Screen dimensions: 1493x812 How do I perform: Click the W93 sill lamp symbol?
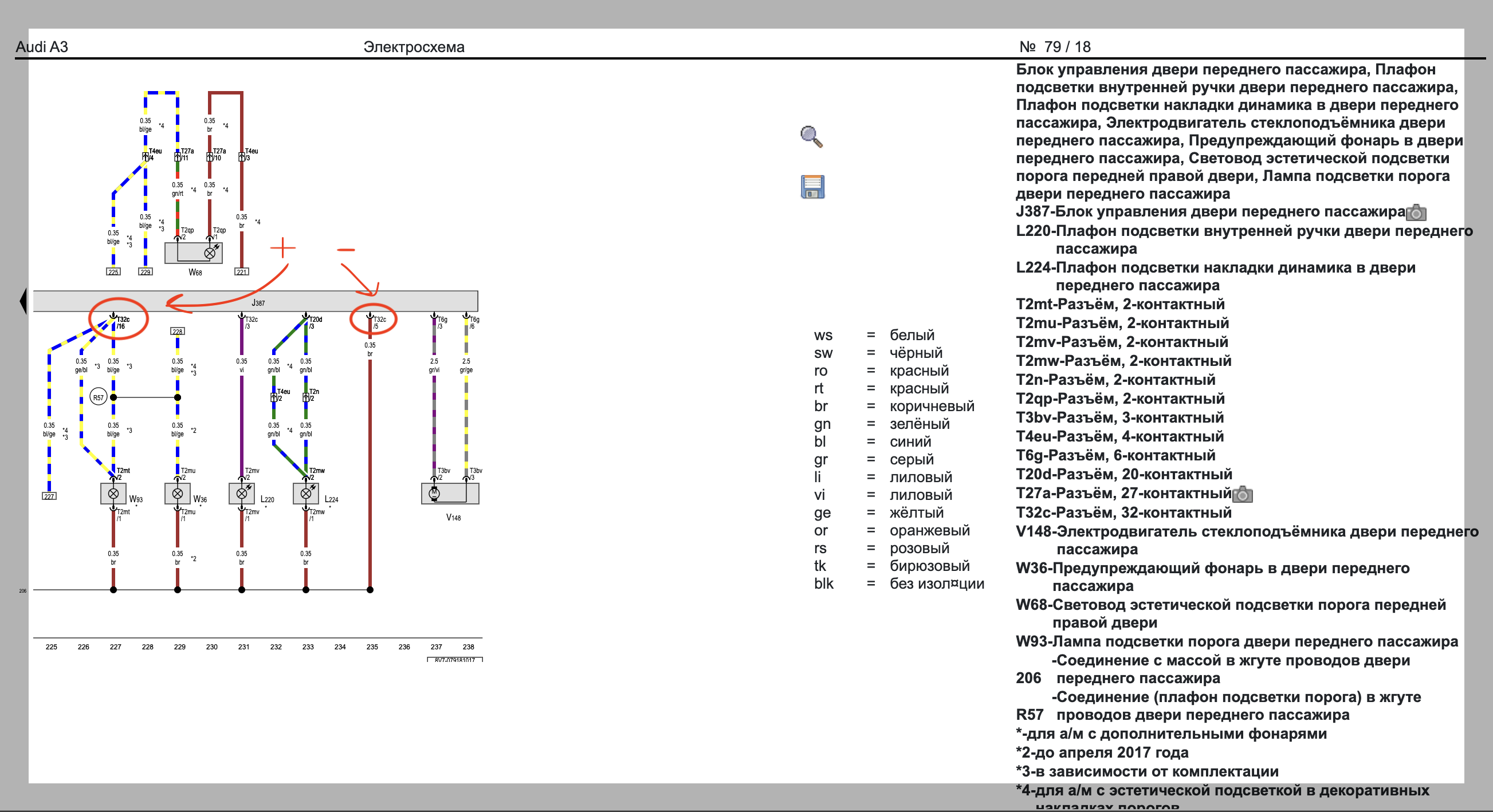point(113,494)
